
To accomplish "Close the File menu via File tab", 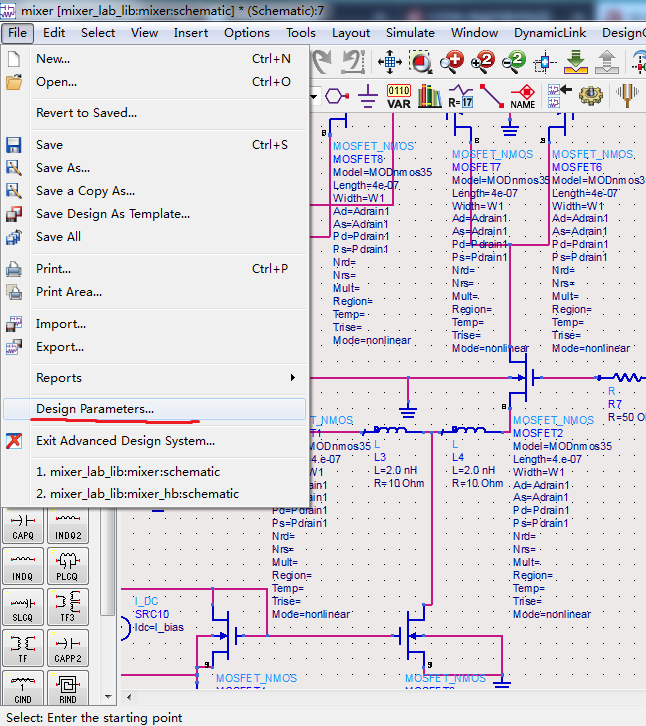I will coord(17,33).
